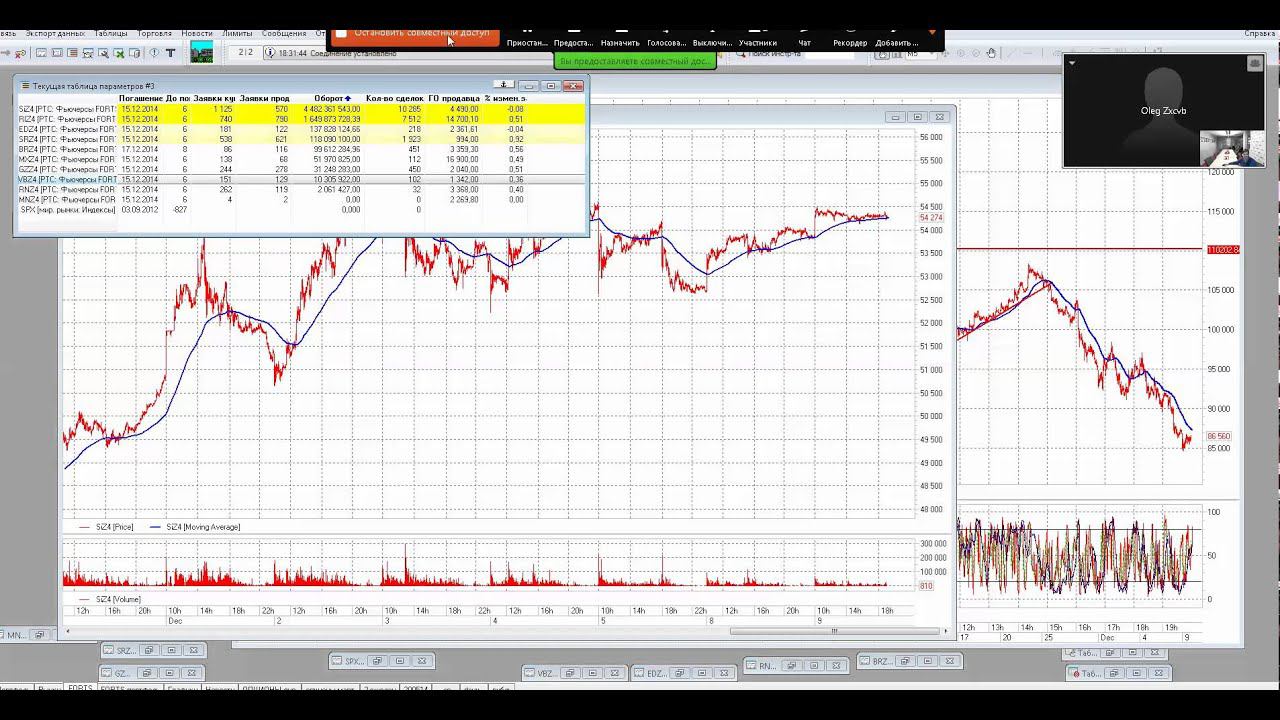Click Добавить in the sharing bar

pyautogui.click(x=896, y=38)
